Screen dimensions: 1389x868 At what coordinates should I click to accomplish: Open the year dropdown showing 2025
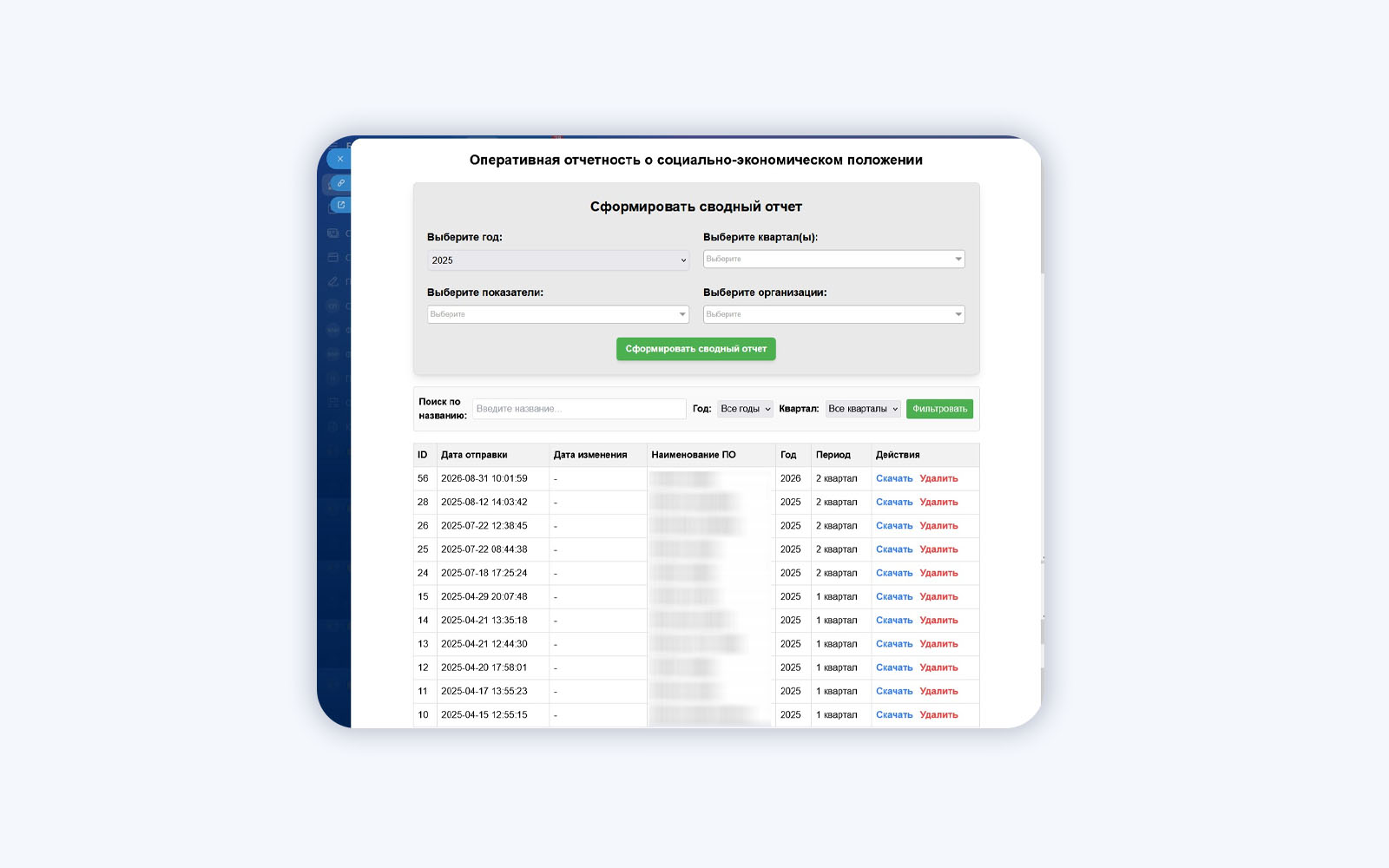558,260
